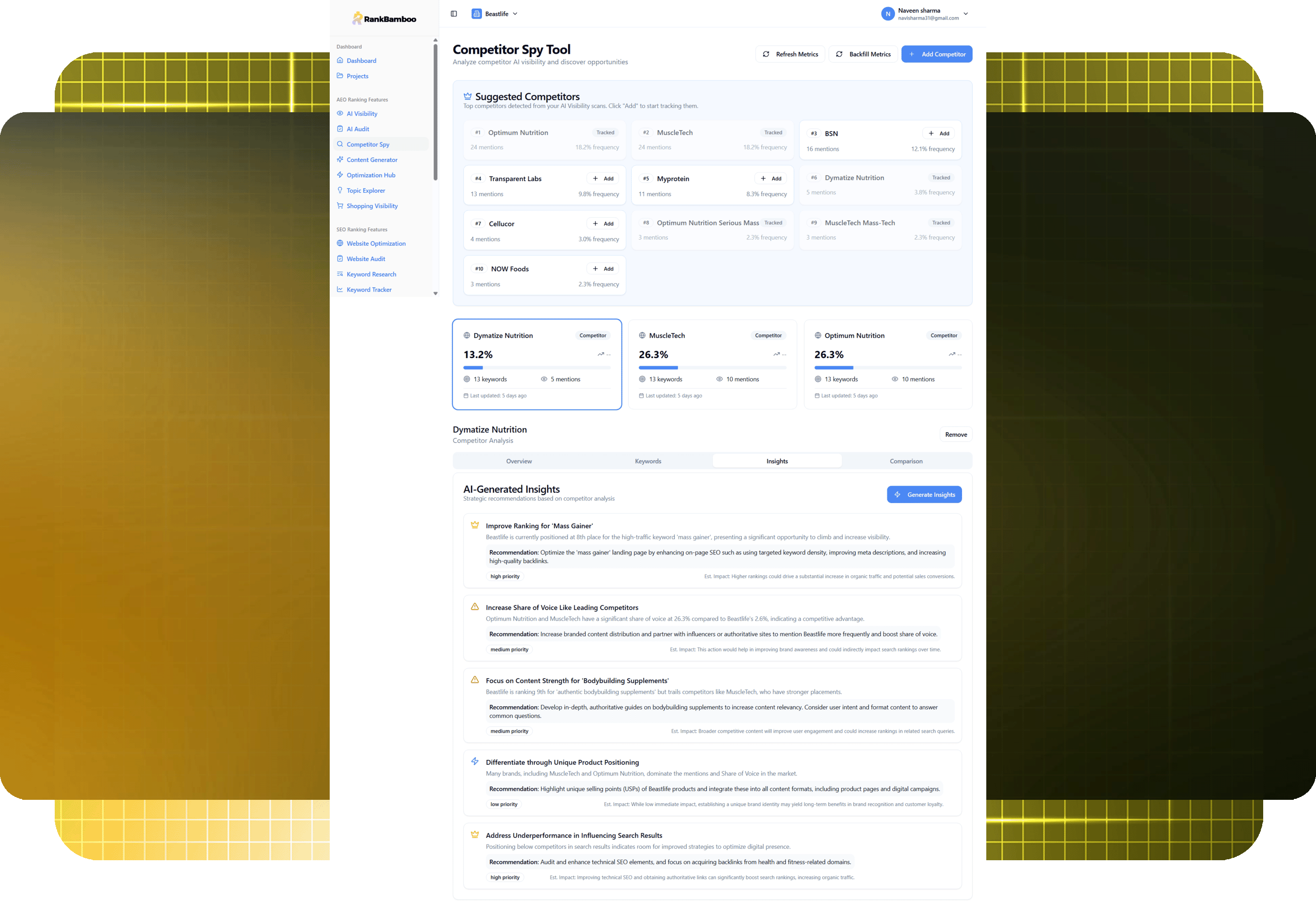The image size is (1316, 913).
Task: Click the Website Optimization globe icon
Action: [x=340, y=243]
